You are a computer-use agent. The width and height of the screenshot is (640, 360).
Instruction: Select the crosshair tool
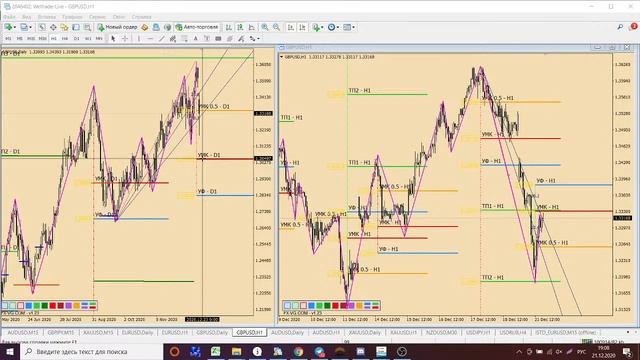125,39
